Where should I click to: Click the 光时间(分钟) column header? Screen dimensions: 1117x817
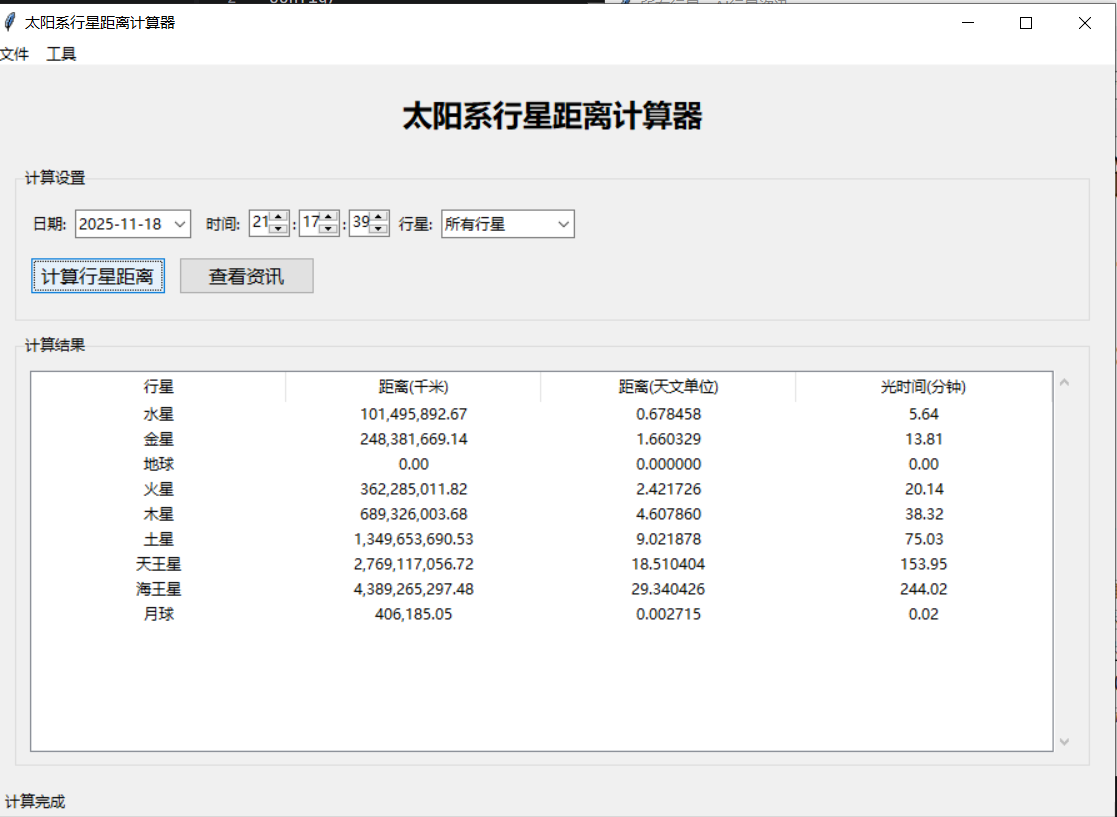(x=923, y=387)
